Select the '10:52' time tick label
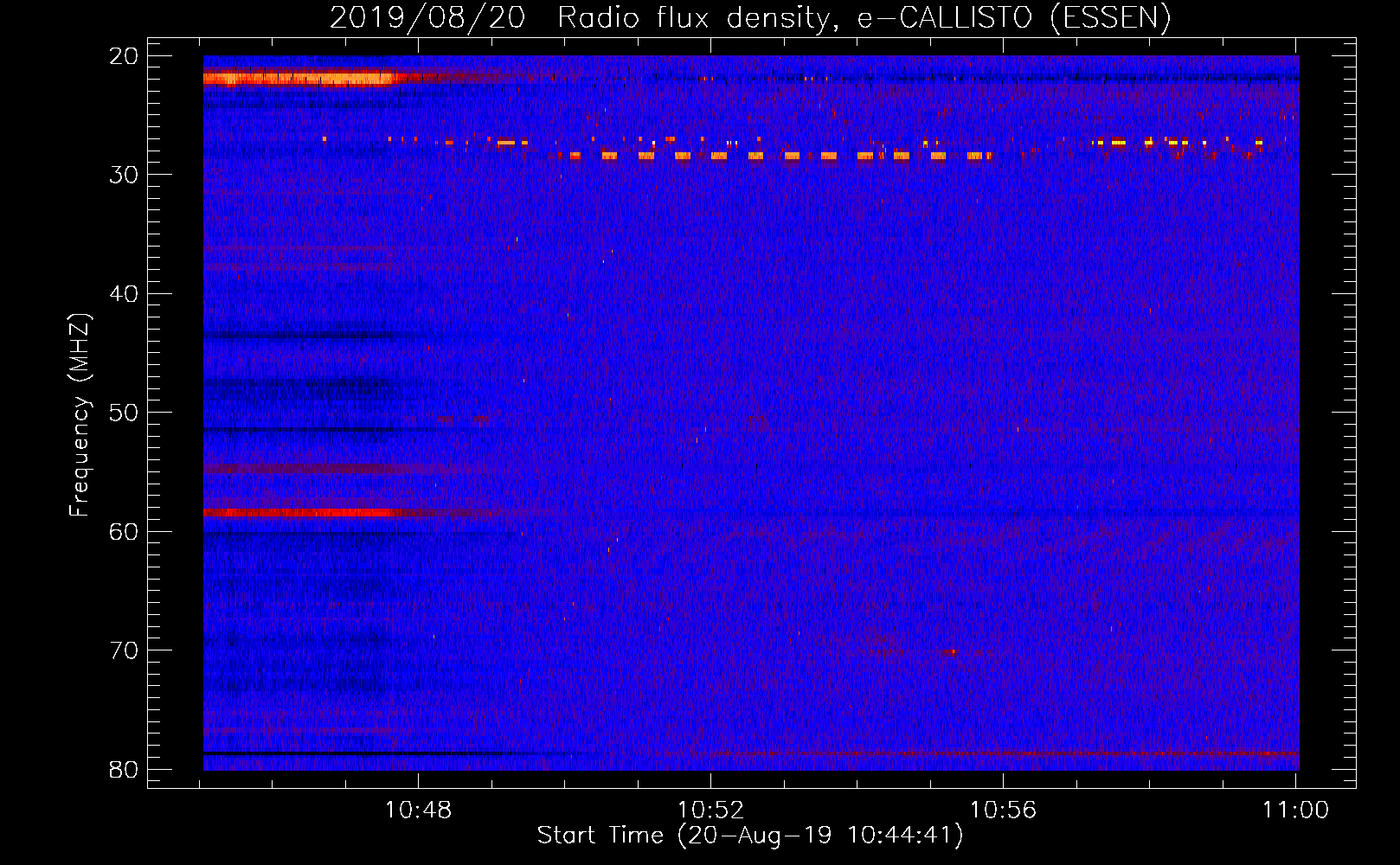The height and width of the screenshot is (865, 1400). [x=710, y=811]
